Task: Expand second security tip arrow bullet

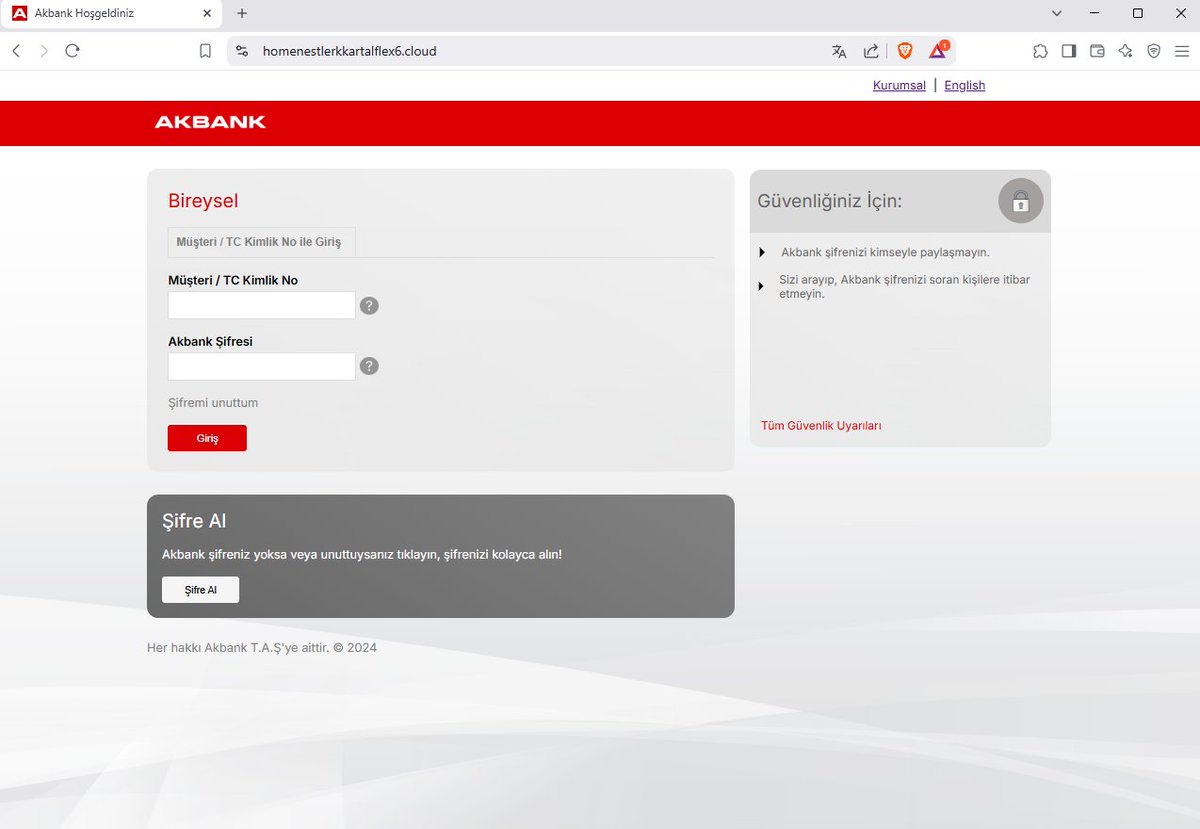Action: pyautogui.click(x=762, y=286)
